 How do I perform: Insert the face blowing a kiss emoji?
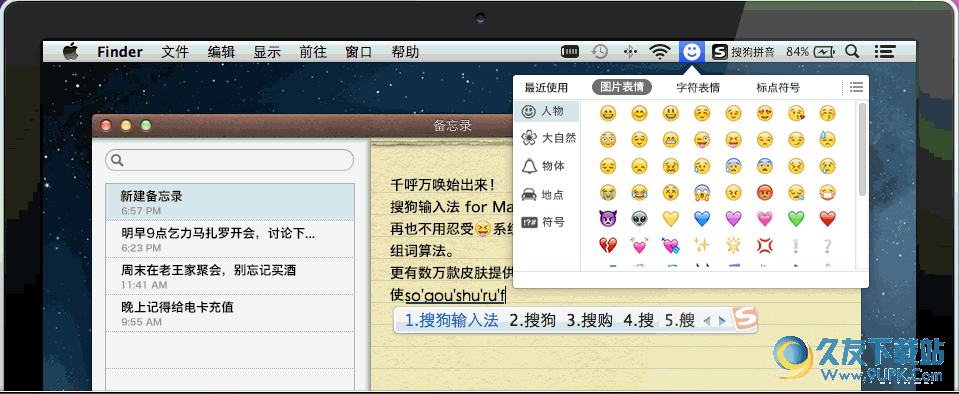(x=796, y=113)
